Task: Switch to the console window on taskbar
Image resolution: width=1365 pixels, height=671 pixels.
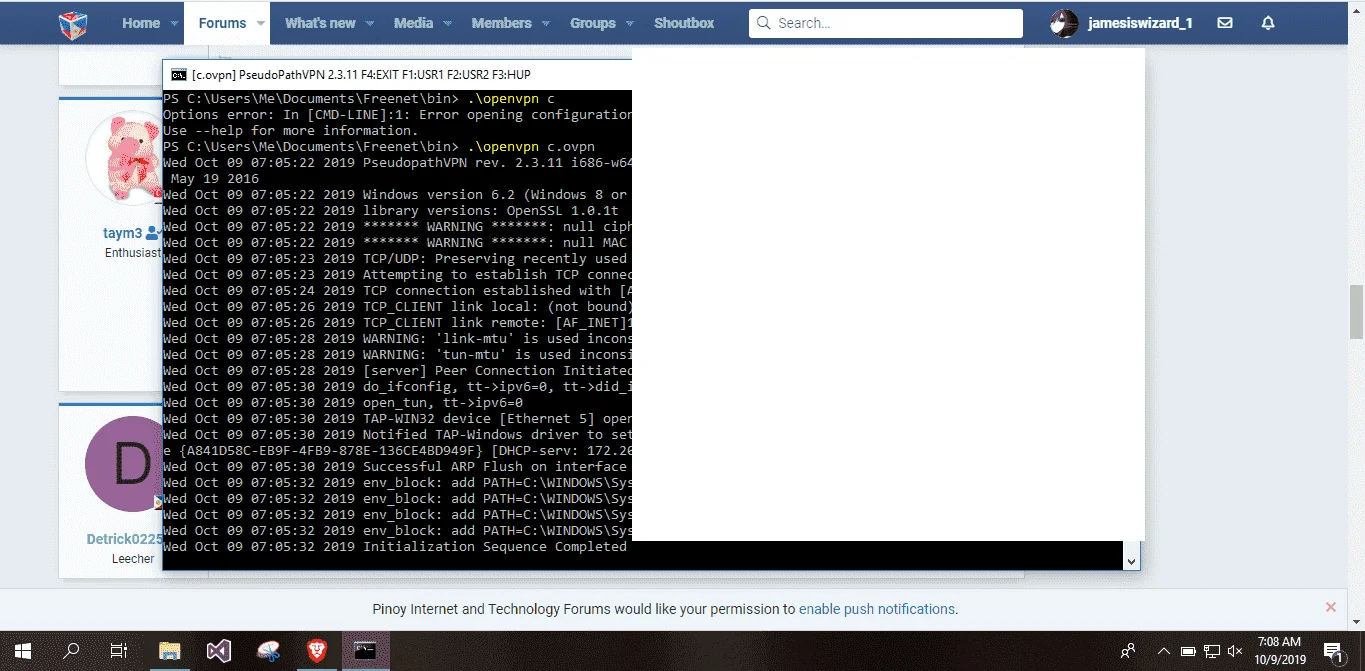Action: (x=366, y=651)
